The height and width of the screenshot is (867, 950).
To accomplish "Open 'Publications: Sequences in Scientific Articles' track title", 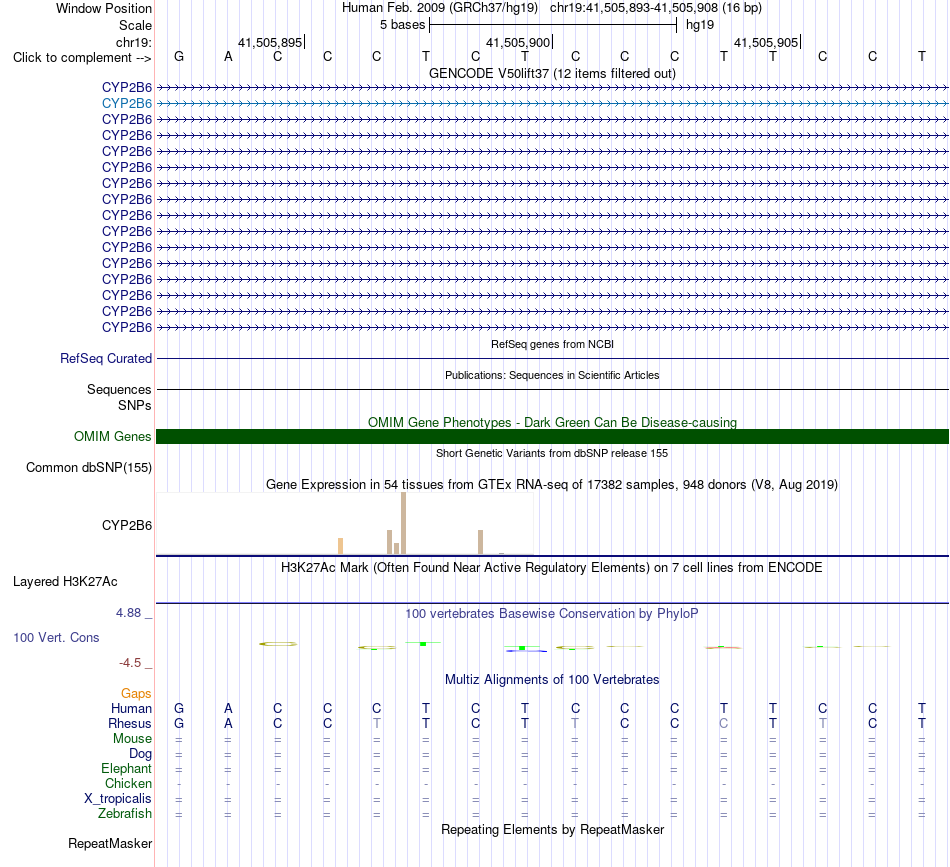I will pos(552,375).
